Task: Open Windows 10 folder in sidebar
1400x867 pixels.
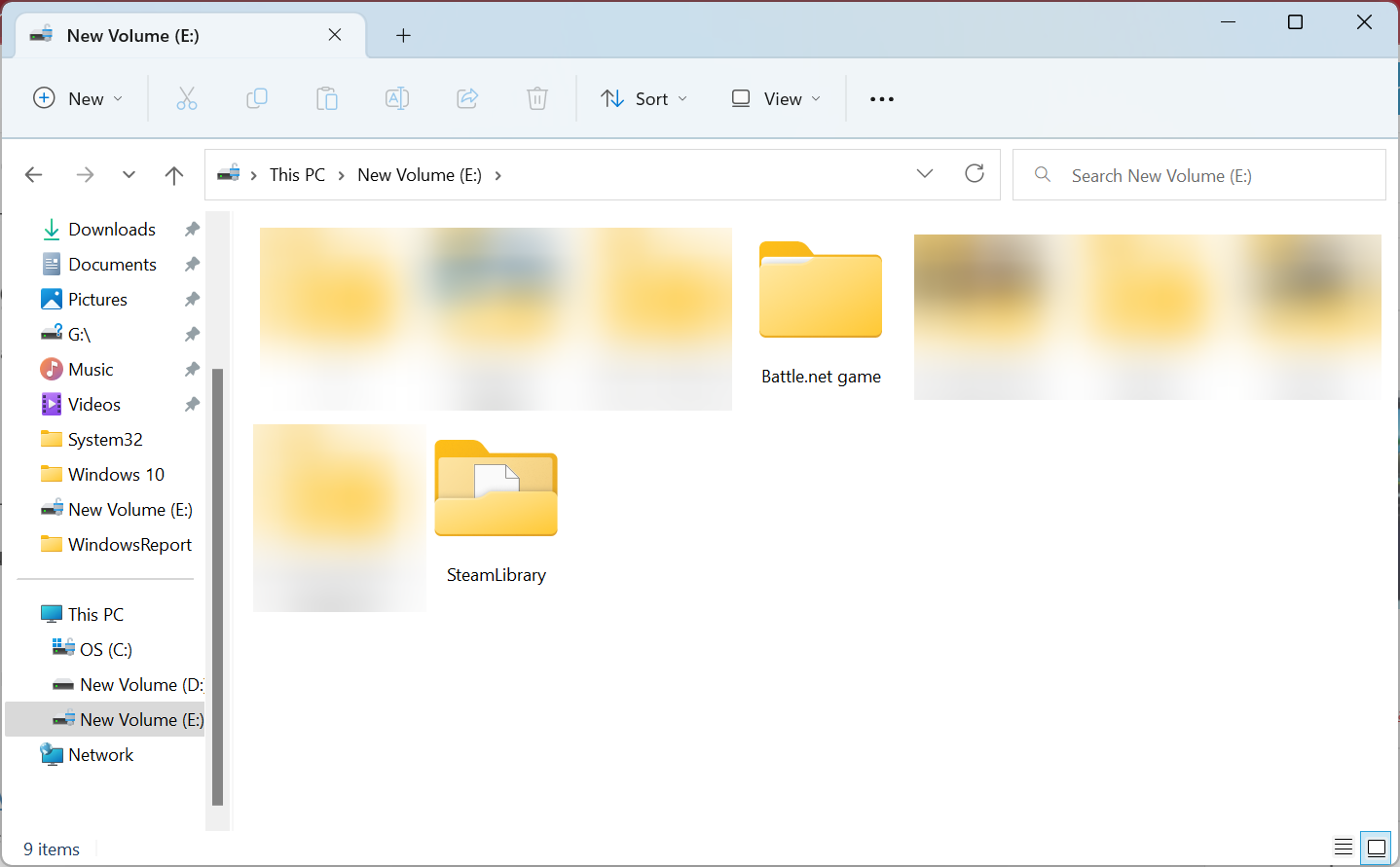Action: coord(116,475)
